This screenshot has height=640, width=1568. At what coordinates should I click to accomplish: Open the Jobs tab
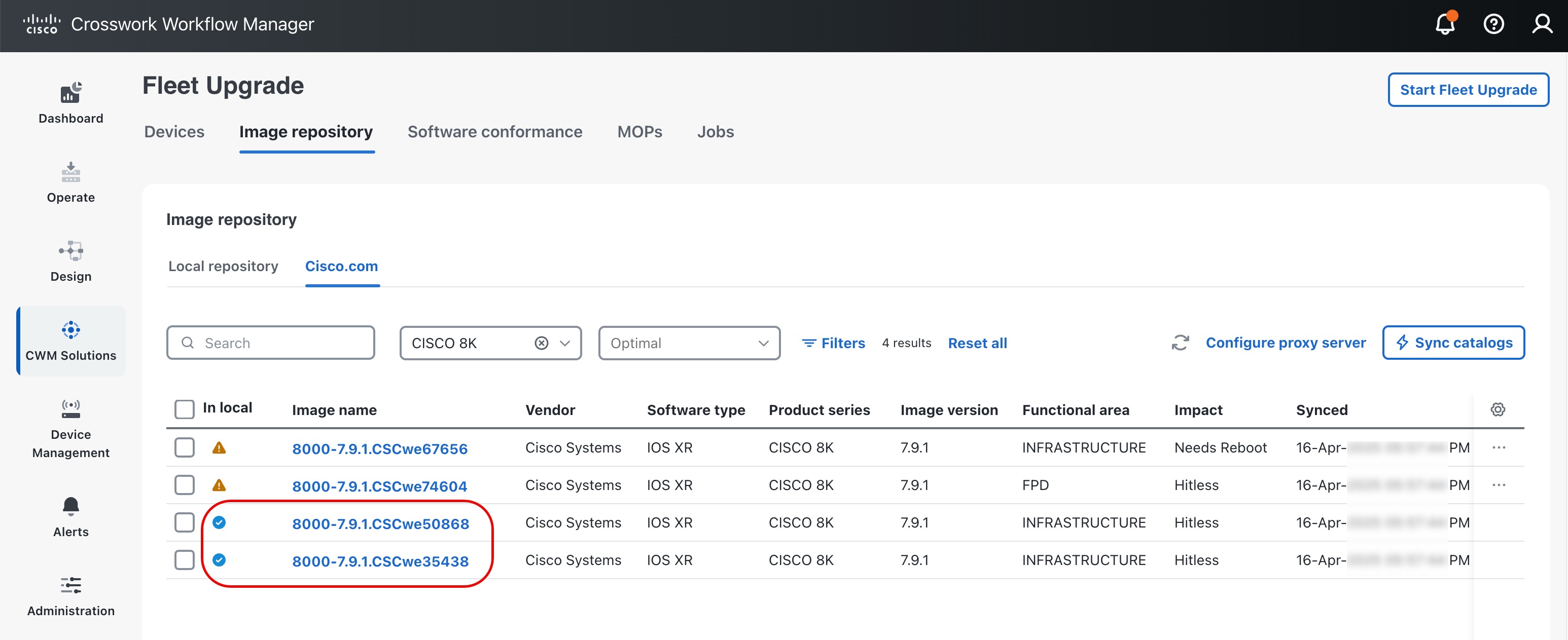715,131
